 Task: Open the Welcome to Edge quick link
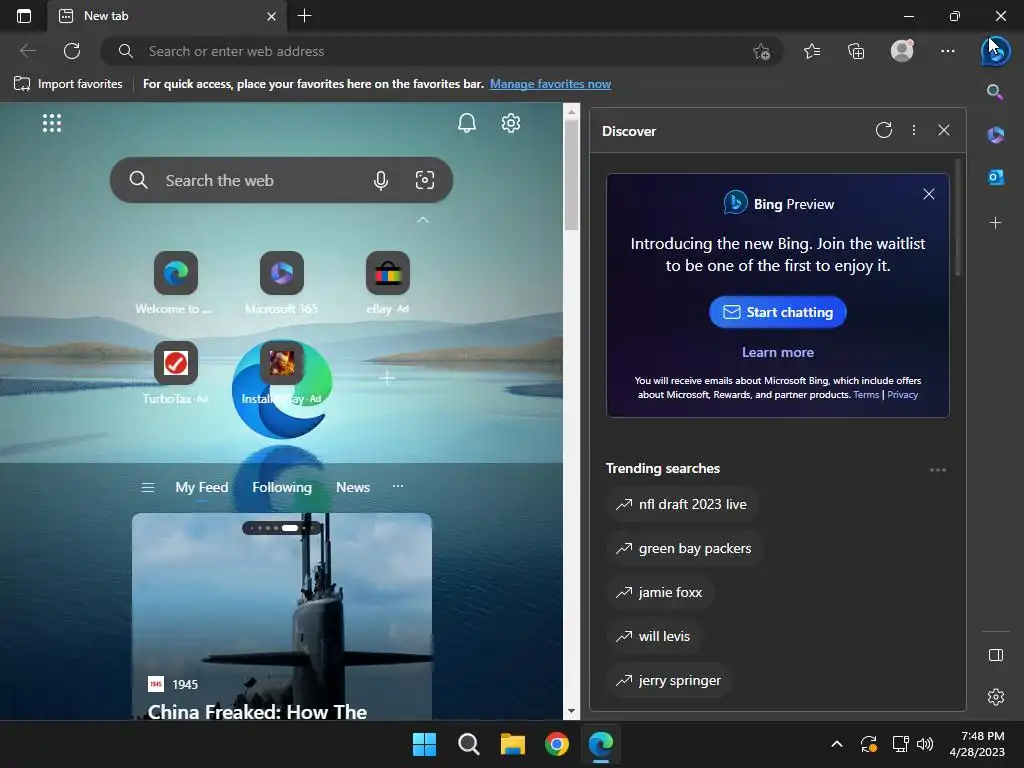(x=175, y=283)
